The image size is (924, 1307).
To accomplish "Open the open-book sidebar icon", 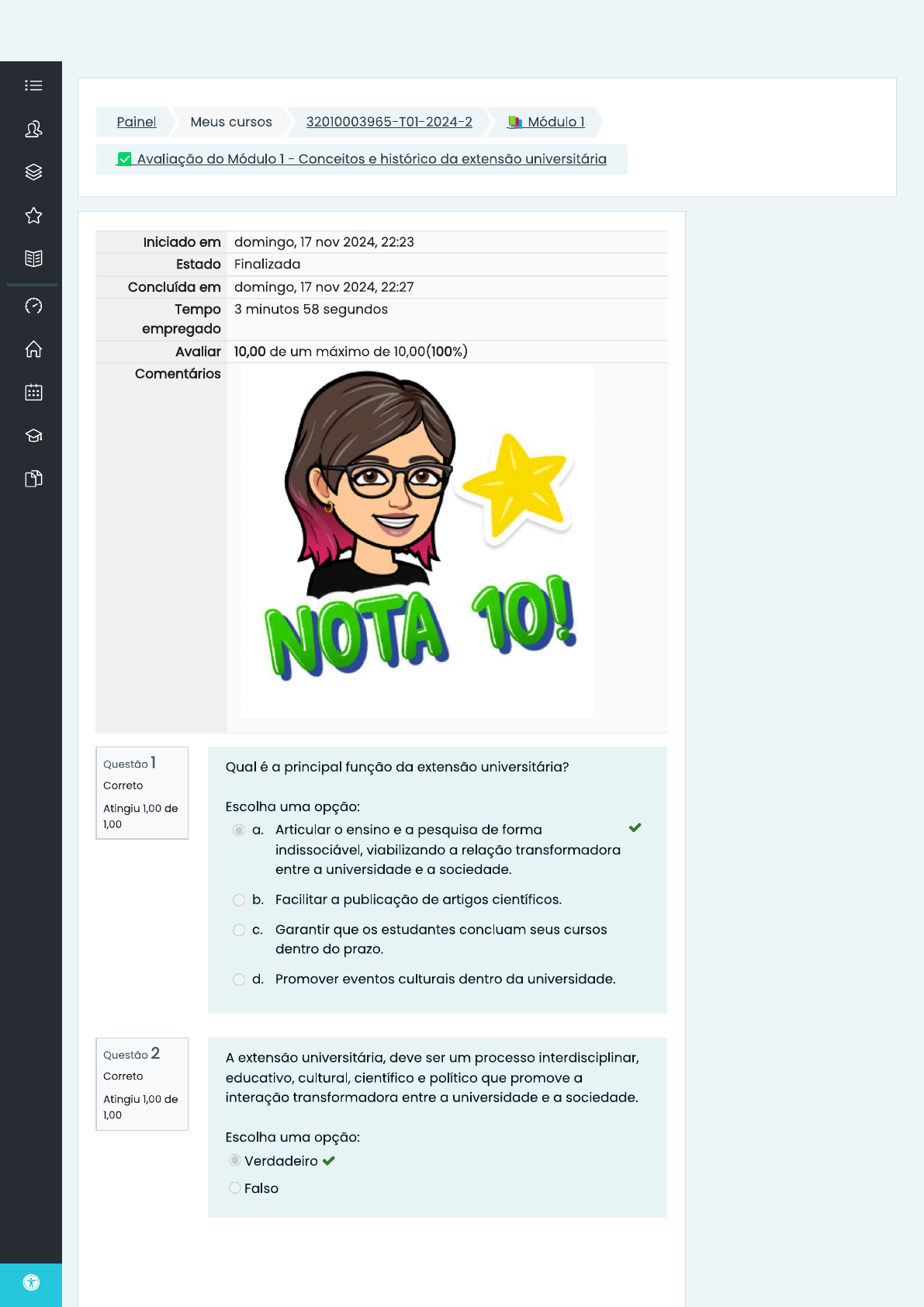I will pos(33,258).
